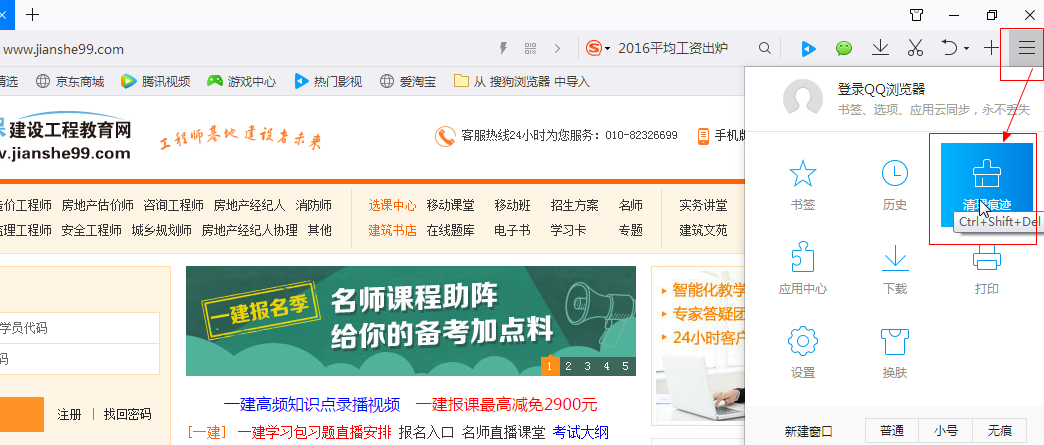The height and width of the screenshot is (445, 1044).
Task: Select the 普通 normal window option
Action: click(891, 431)
